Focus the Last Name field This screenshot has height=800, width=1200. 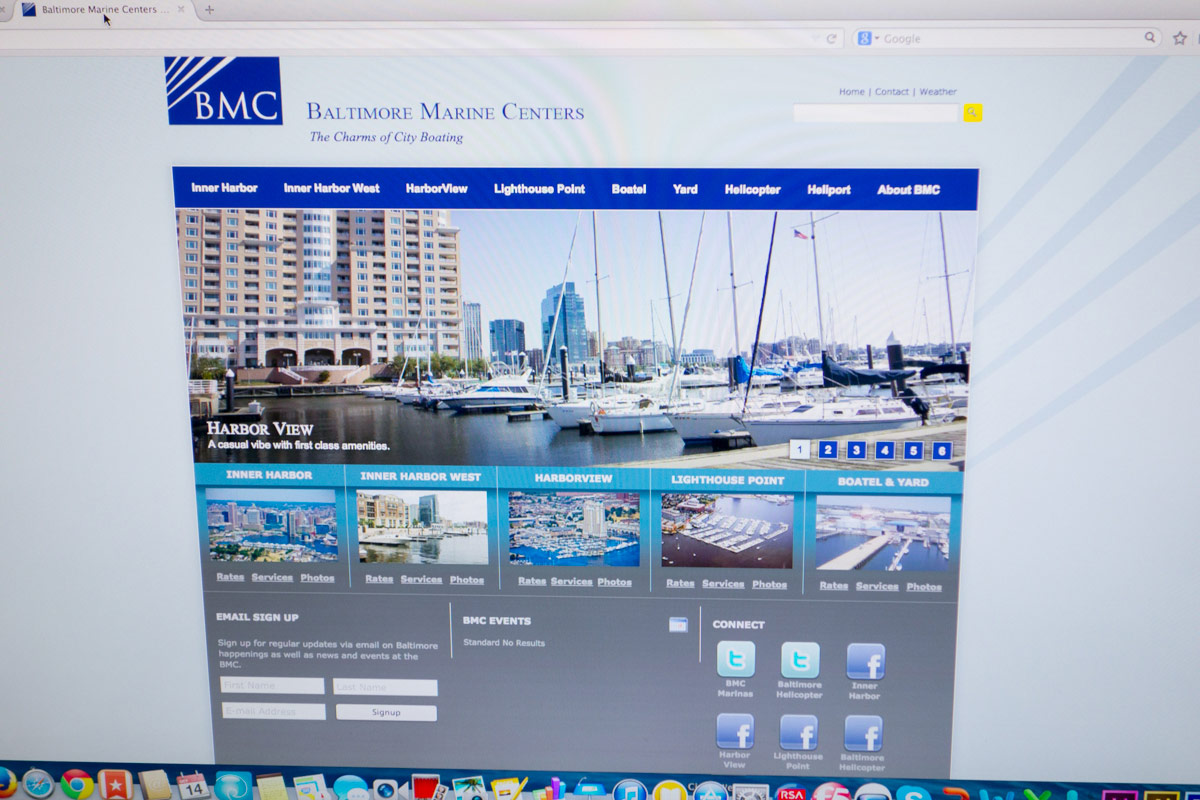[386, 688]
